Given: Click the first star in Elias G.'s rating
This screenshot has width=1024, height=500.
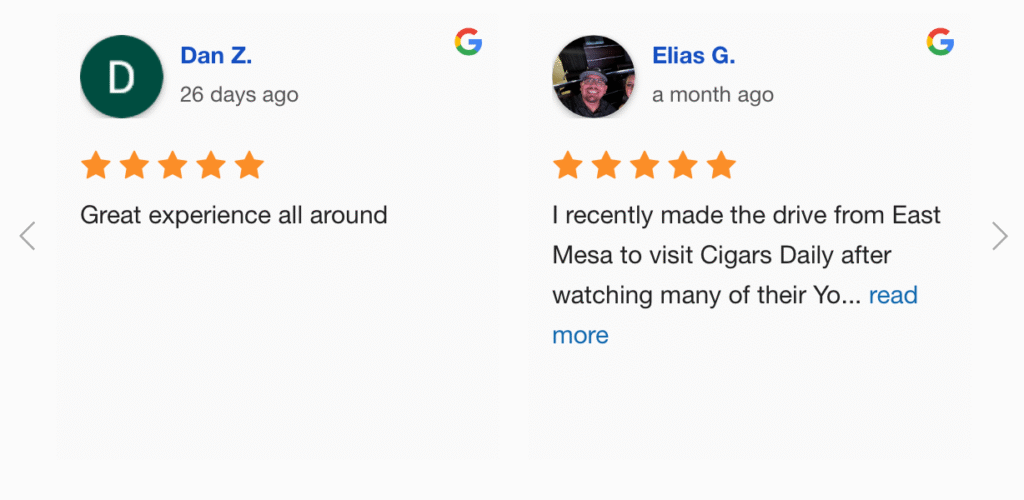Looking at the screenshot, I should (568, 165).
